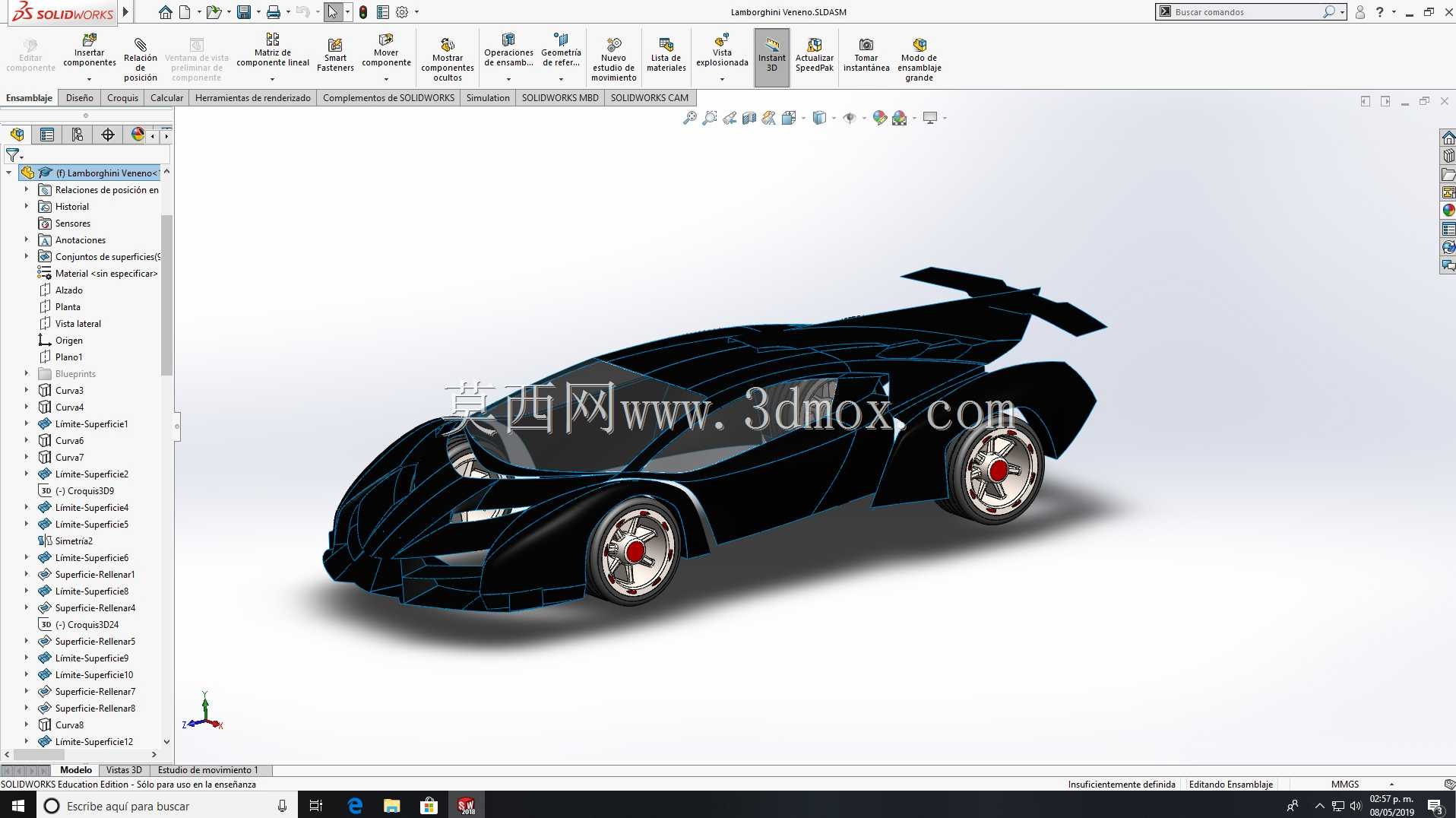Image resolution: width=1456 pixels, height=818 pixels.
Task: Launch Smart Fasteners tool
Action: [335, 55]
